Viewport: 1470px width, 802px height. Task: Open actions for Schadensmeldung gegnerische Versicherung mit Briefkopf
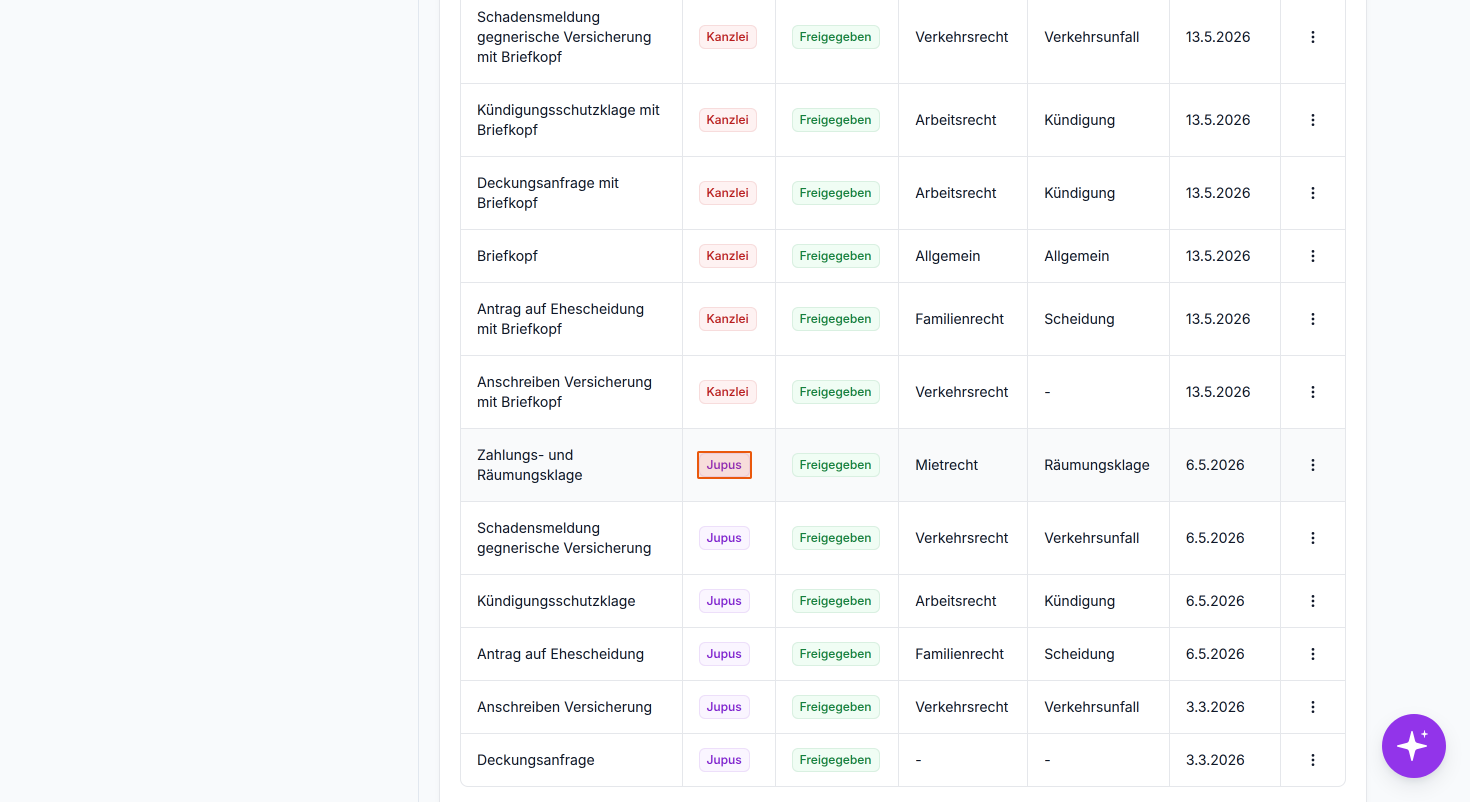[x=1313, y=37]
